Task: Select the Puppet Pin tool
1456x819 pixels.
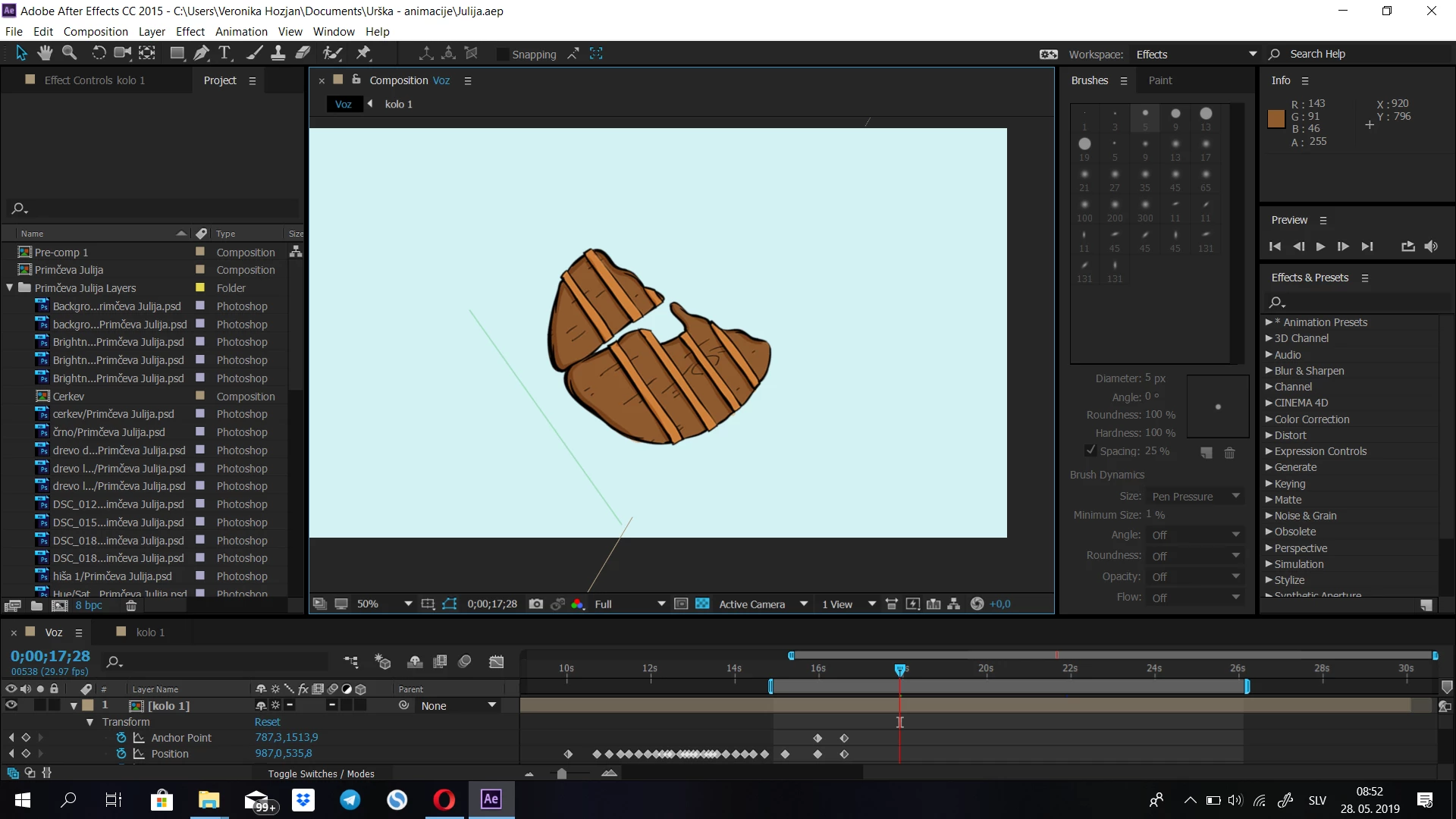Action: click(364, 53)
